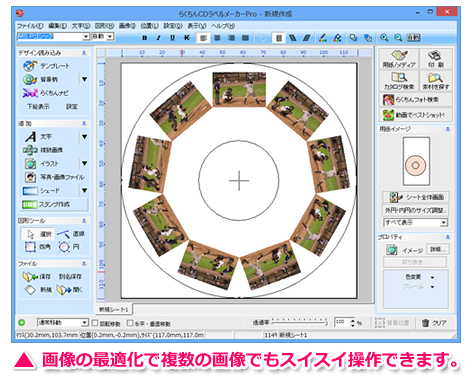Zoom out with magnifier minus icon

pos(398,38)
